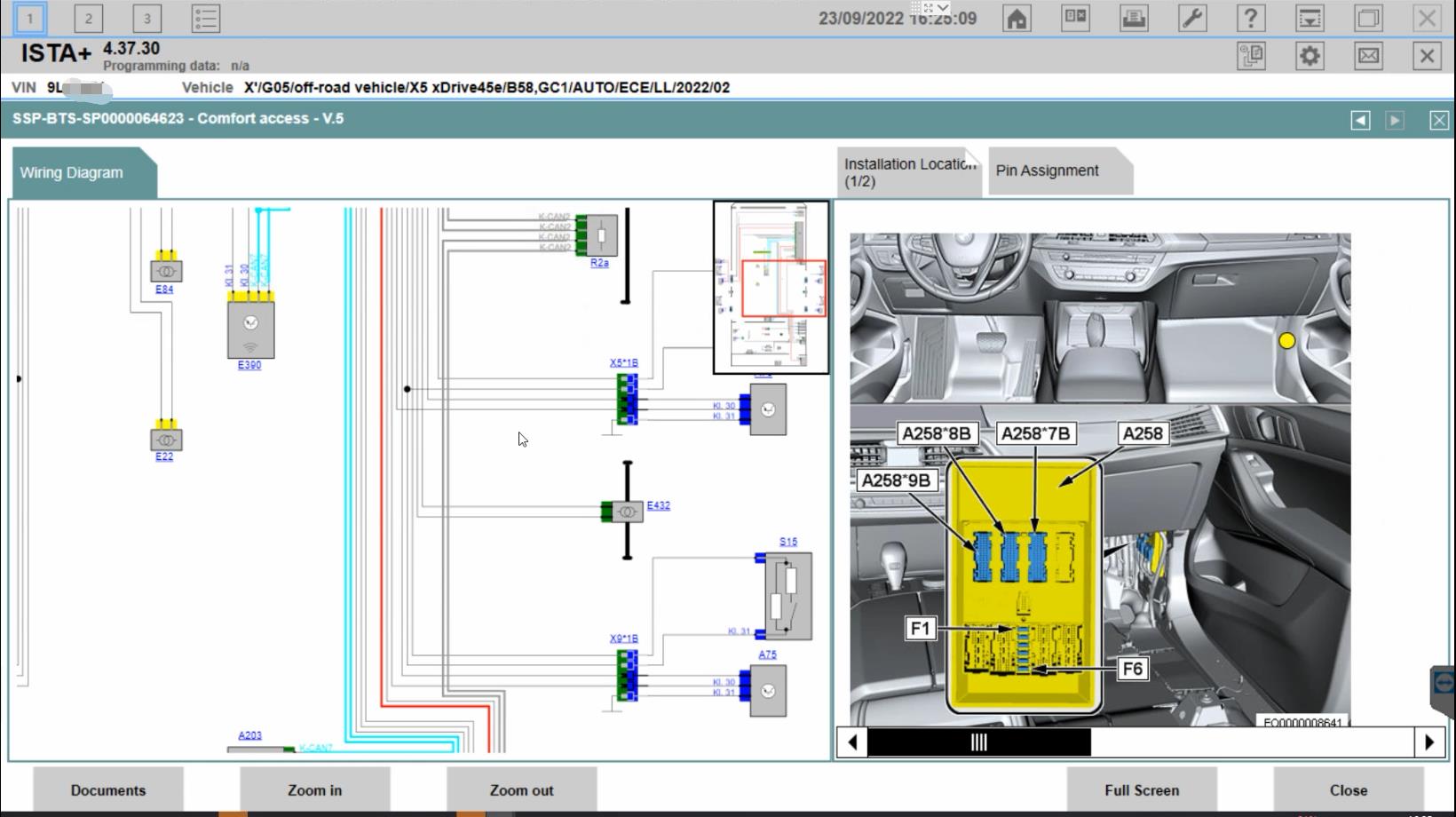Viewport: 1456px width, 817px height.
Task: Click the E390 antenna component symbol
Action: pos(250,330)
